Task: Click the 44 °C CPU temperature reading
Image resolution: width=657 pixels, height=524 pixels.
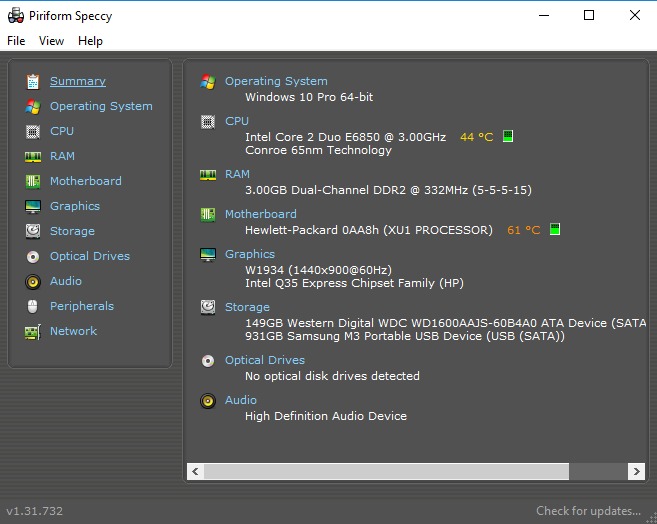Action: point(477,137)
